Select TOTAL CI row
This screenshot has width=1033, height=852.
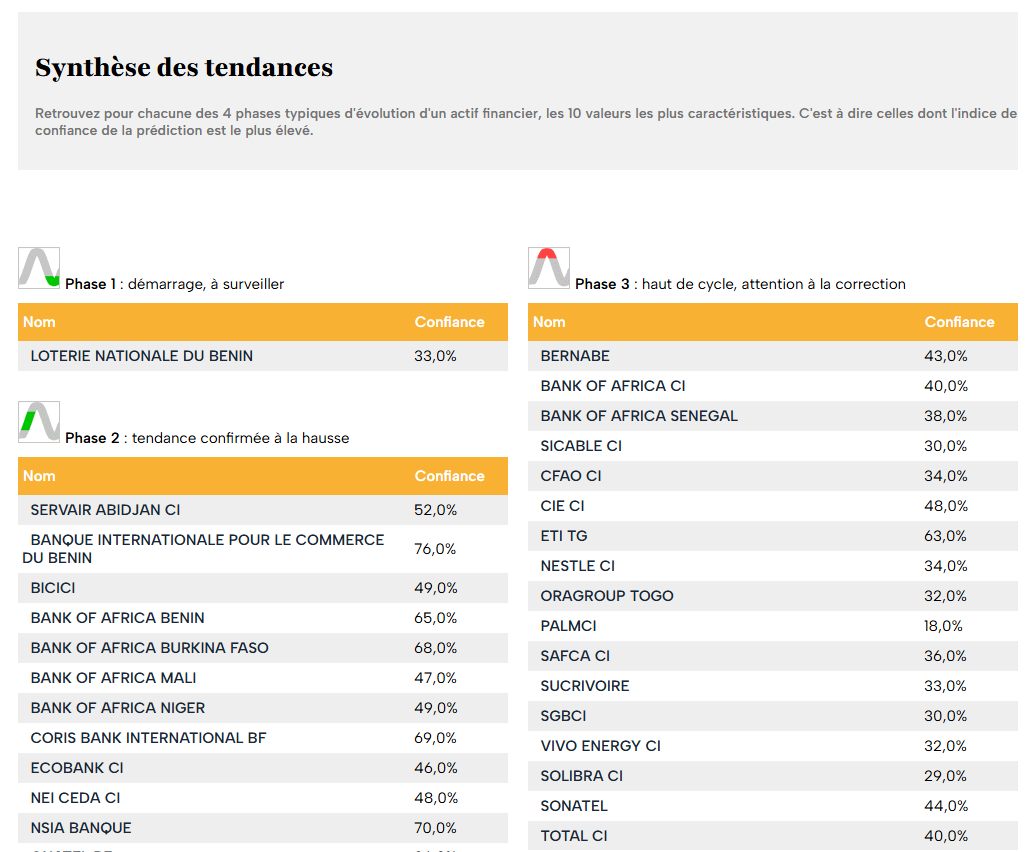[773, 836]
